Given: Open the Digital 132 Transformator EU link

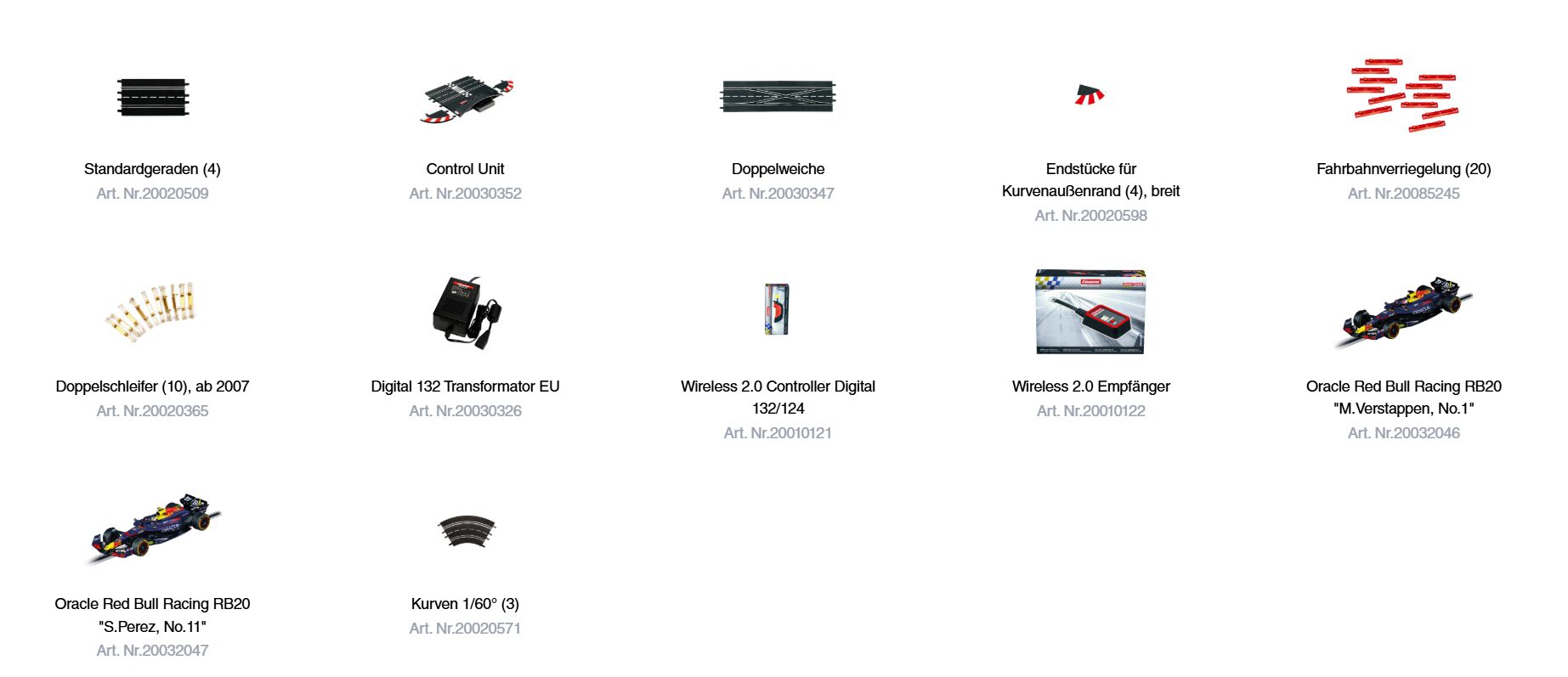Looking at the screenshot, I should point(465,386).
